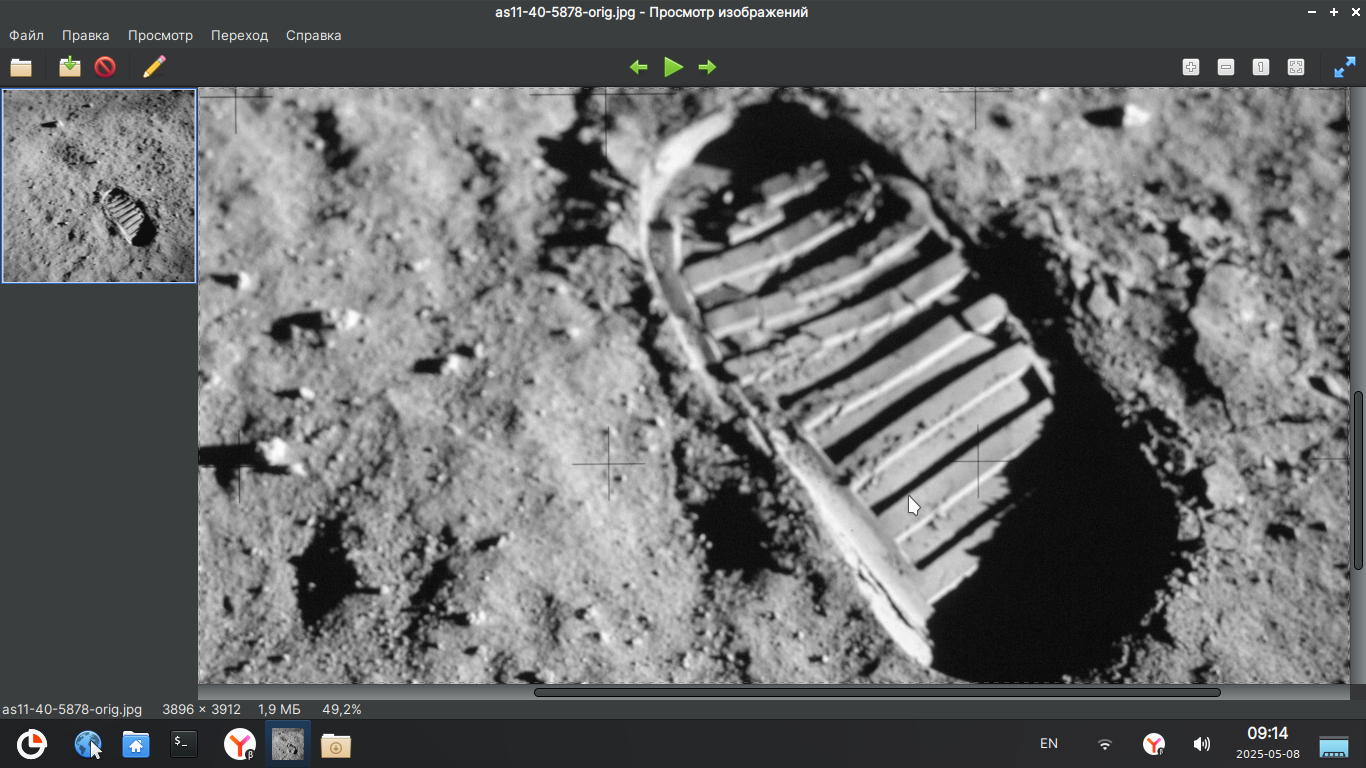Click the vertical scrollbar beside the image
Screen dimensions: 1366x768
pyautogui.click(x=1358, y=480)
